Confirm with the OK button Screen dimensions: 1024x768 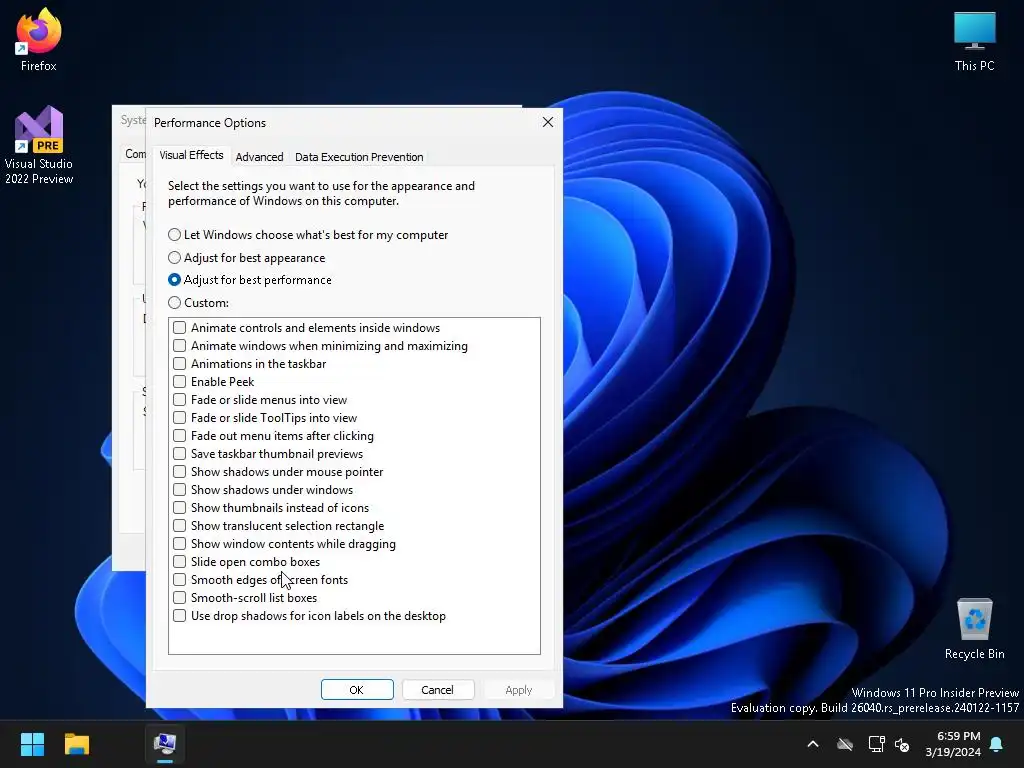[357, 690]
